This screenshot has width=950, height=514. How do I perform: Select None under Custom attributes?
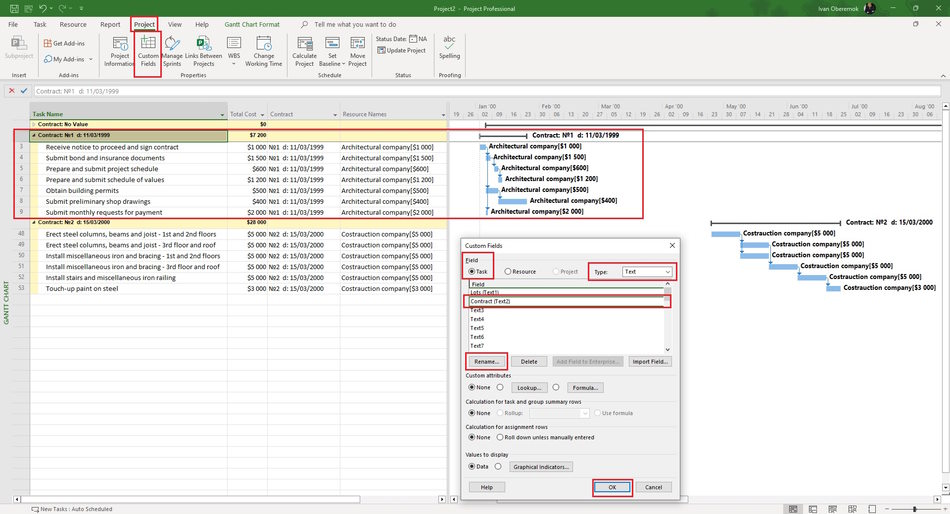pos(471,387)
